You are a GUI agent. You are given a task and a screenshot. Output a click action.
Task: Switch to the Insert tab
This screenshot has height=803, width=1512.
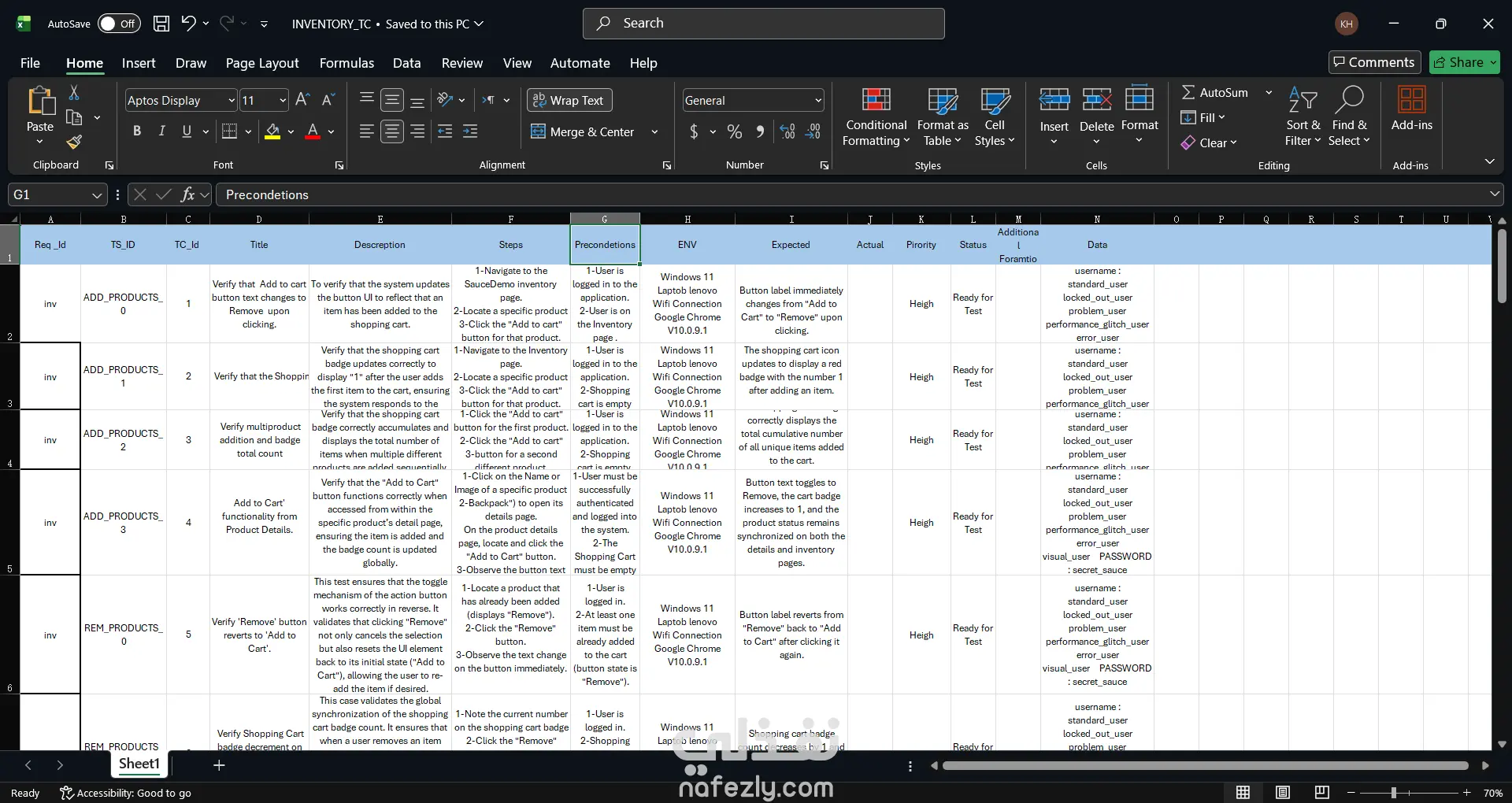(139, 63)
